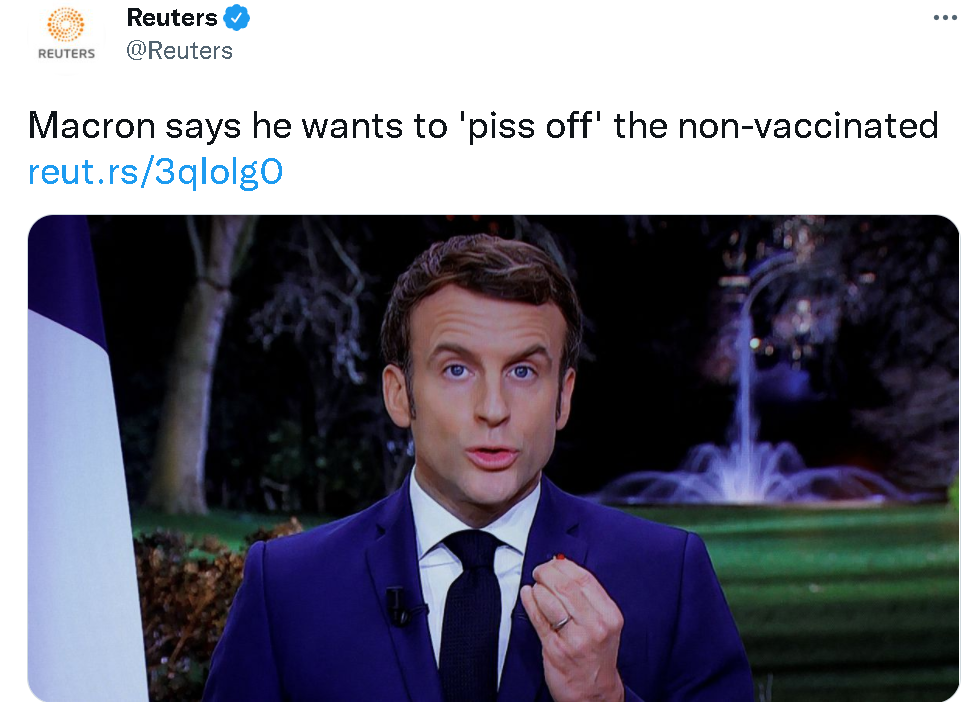Open the reut.rs/3qlolg0 article link
This screenshot has width=969, height=702.
pos(156,172)
